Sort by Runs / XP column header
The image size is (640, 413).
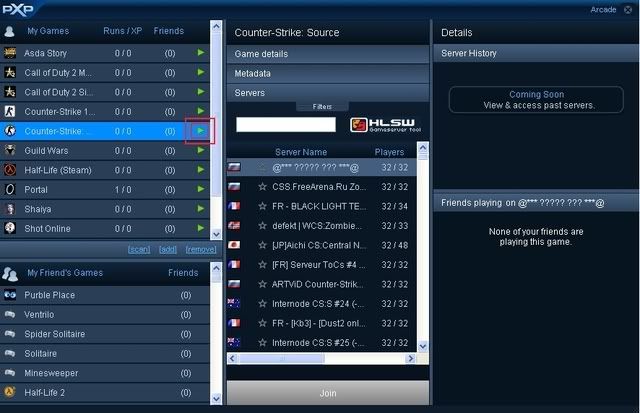click(122, 31)
